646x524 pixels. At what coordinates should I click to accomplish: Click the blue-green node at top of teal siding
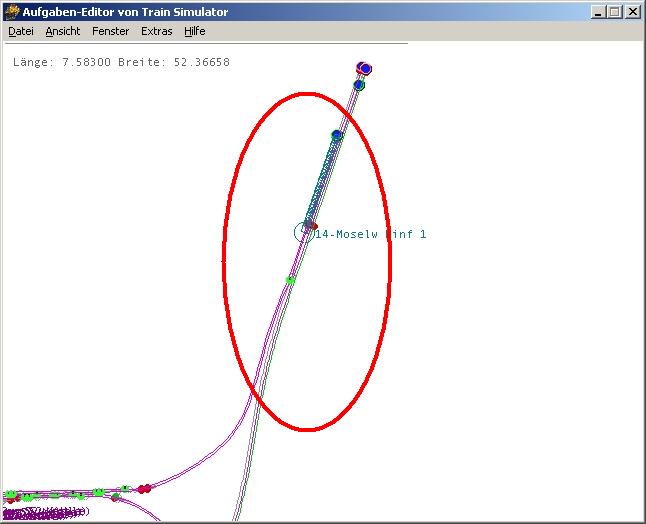click(x=337, y=135)
